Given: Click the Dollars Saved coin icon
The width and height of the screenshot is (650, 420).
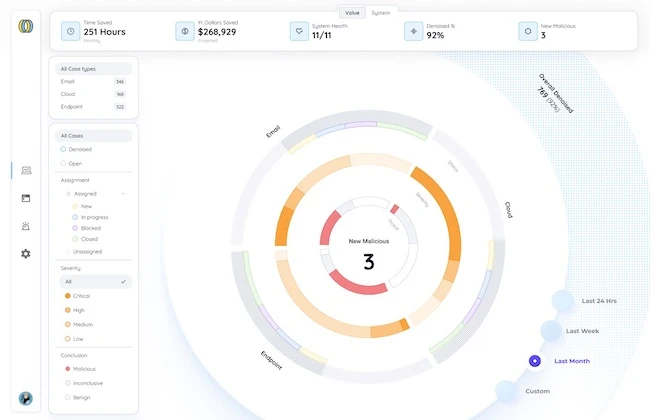Looking at the screenshot, I should click(184, 31).
